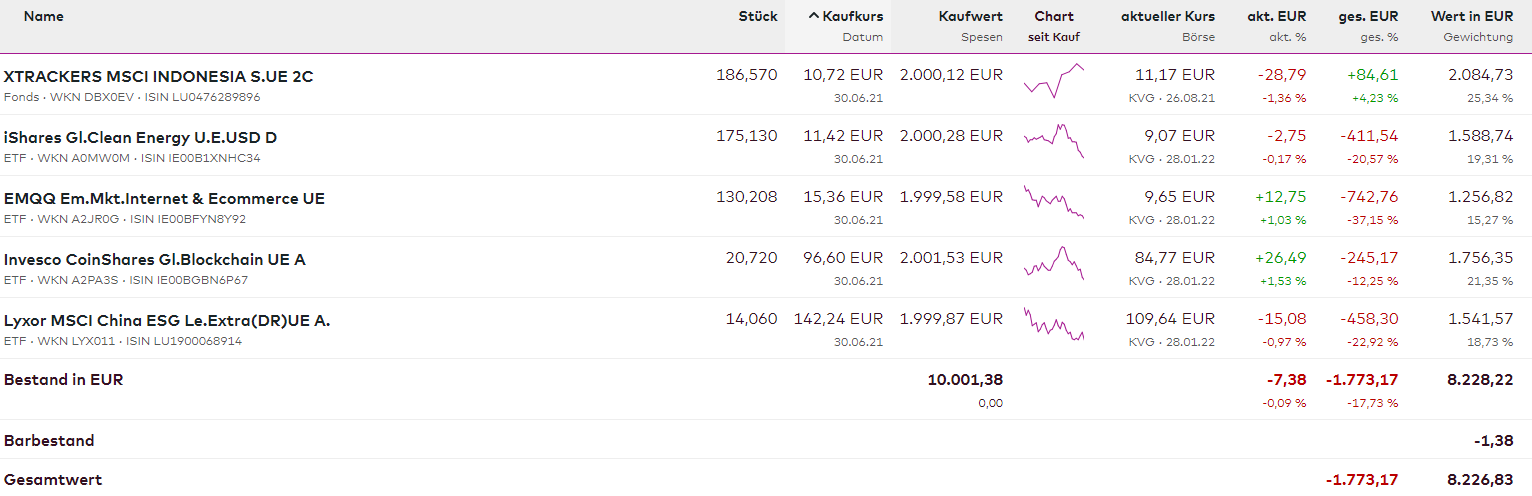This screenshot has height=496, width=1532.
Task: Sort by ges. EUR column header
Action: pos(1368,16)
